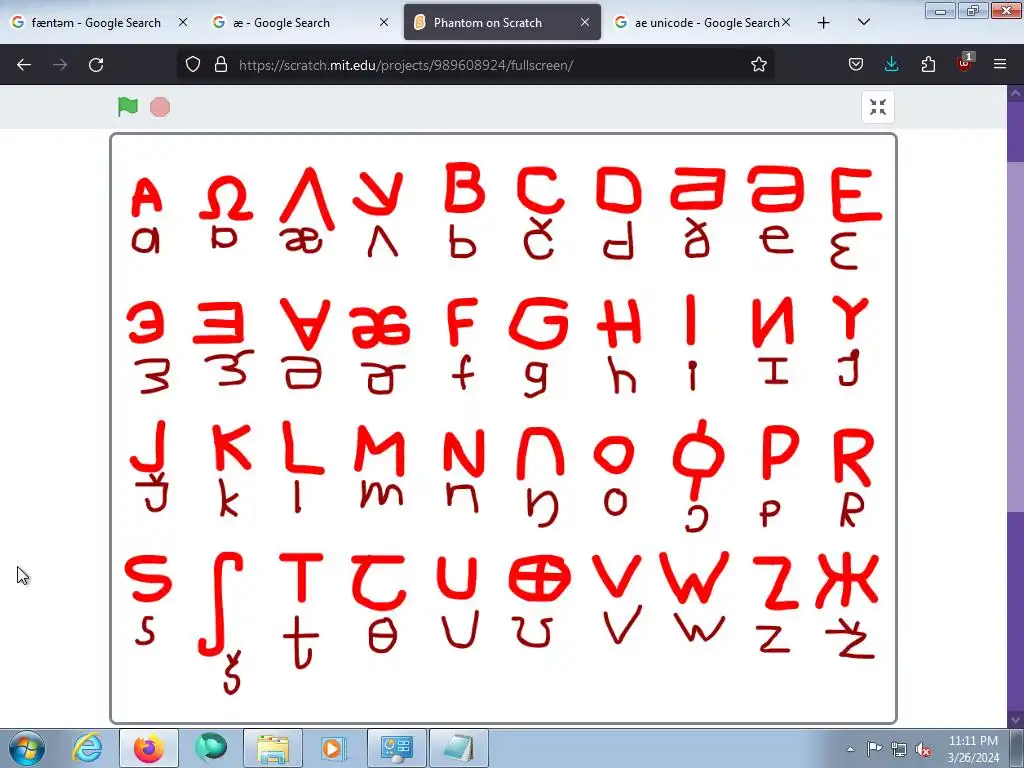Bookmark this page with the star icon
The image size is (1024, 768).
click(x=758, y=65)
